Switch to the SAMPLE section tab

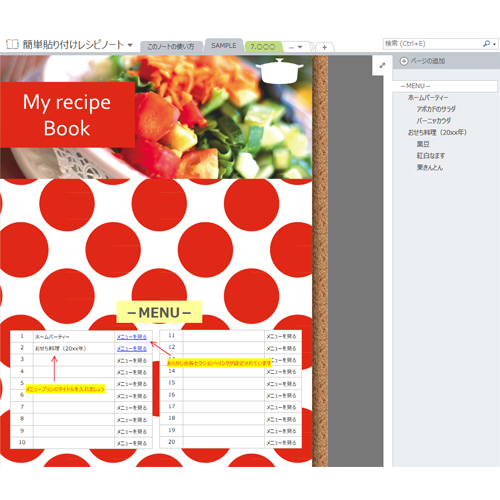(224, 46)
